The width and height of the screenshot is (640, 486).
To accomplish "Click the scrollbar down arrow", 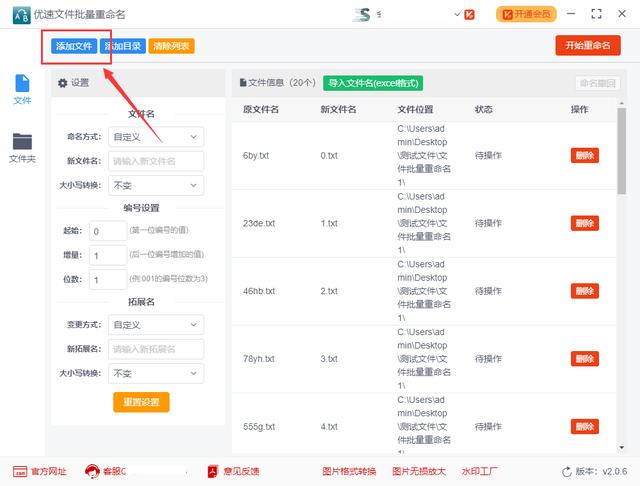I will 621,448.
